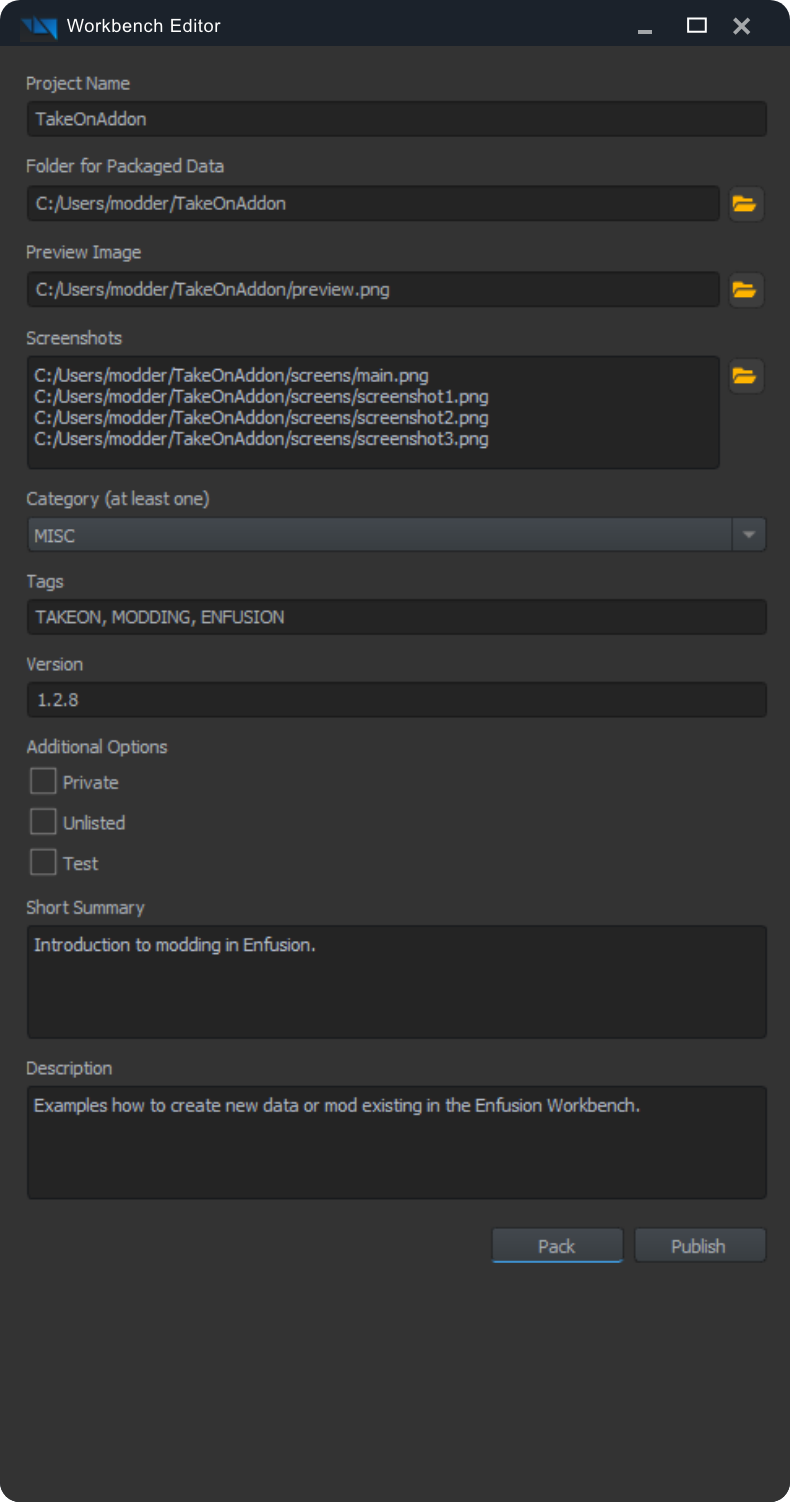
Task: Select the preview.png path field
Action: point(370,290)
